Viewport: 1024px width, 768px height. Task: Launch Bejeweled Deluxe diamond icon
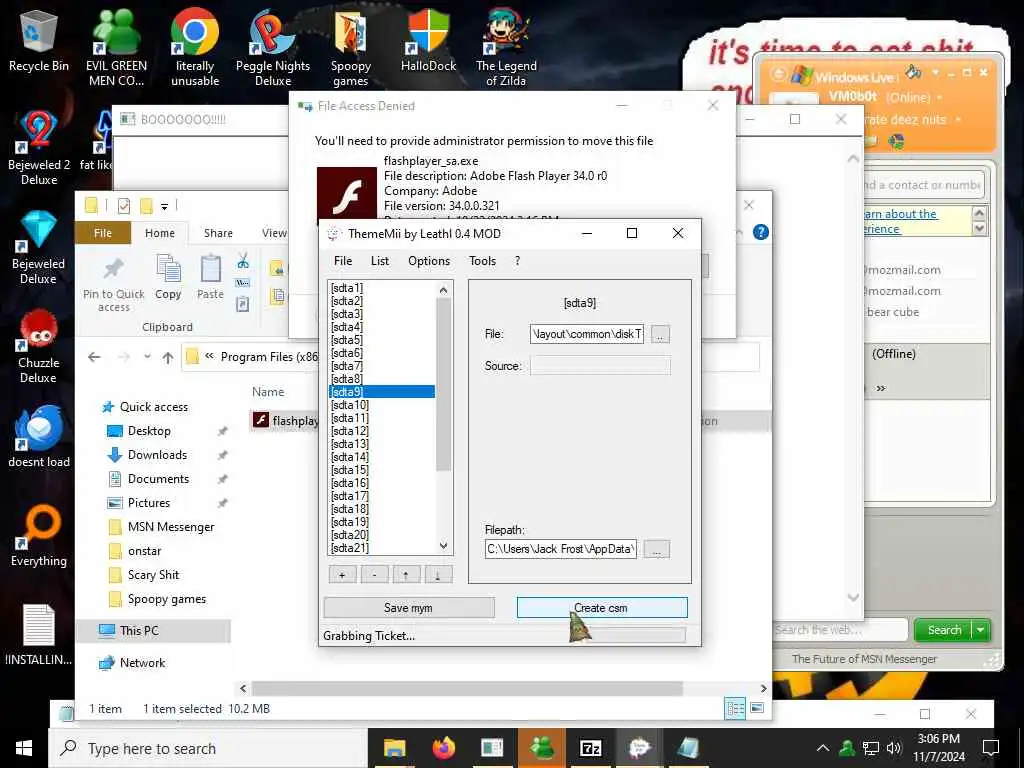pos(39,247)
